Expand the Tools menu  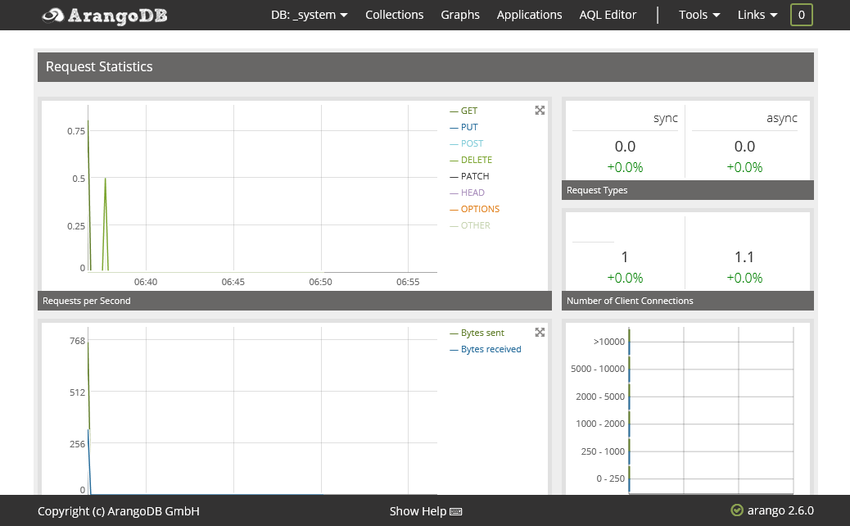699,15
